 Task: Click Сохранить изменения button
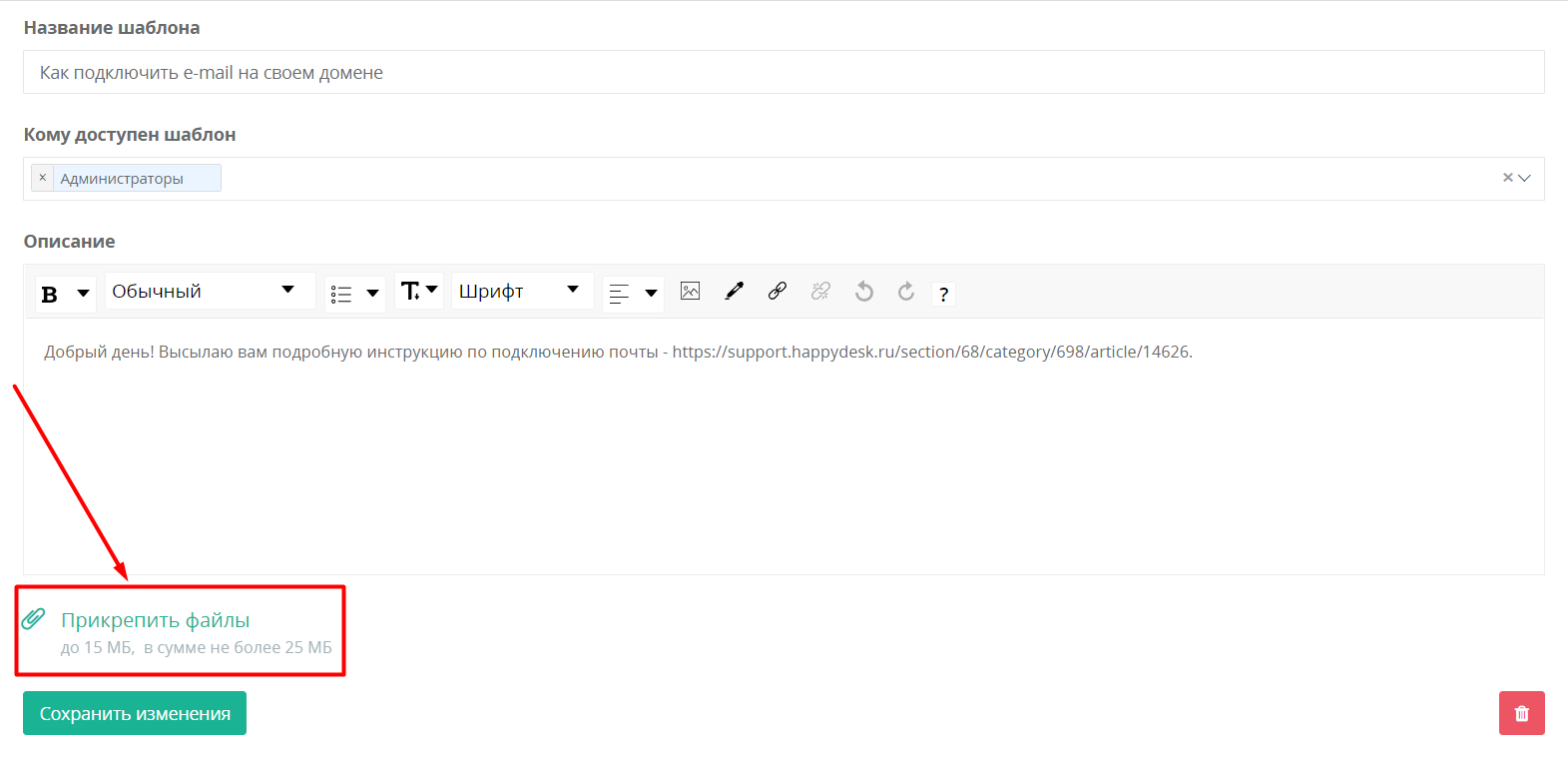coord(135,713)
